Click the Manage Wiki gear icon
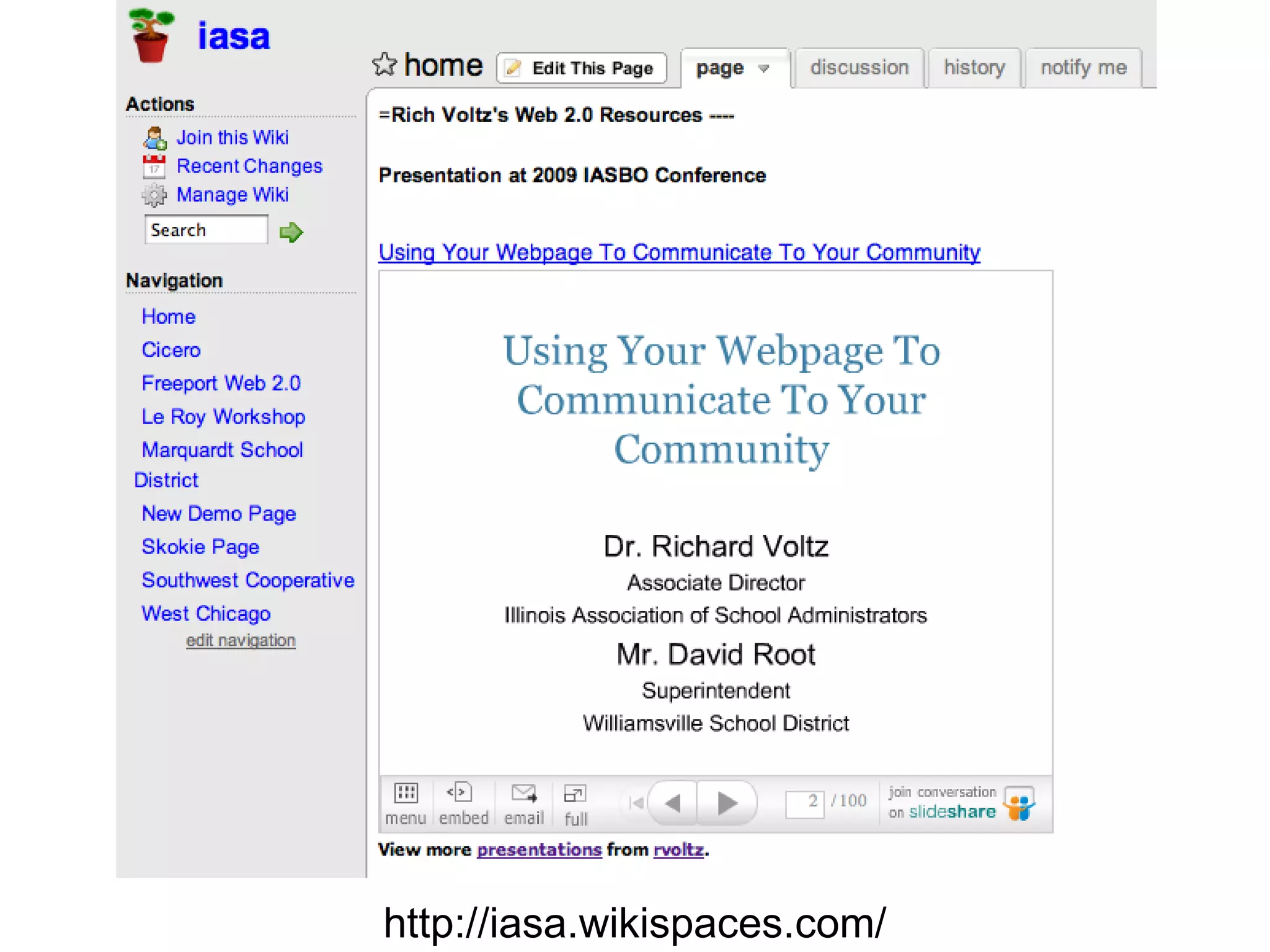Viewport: 1270px width, 952px height. coord(154,195)
